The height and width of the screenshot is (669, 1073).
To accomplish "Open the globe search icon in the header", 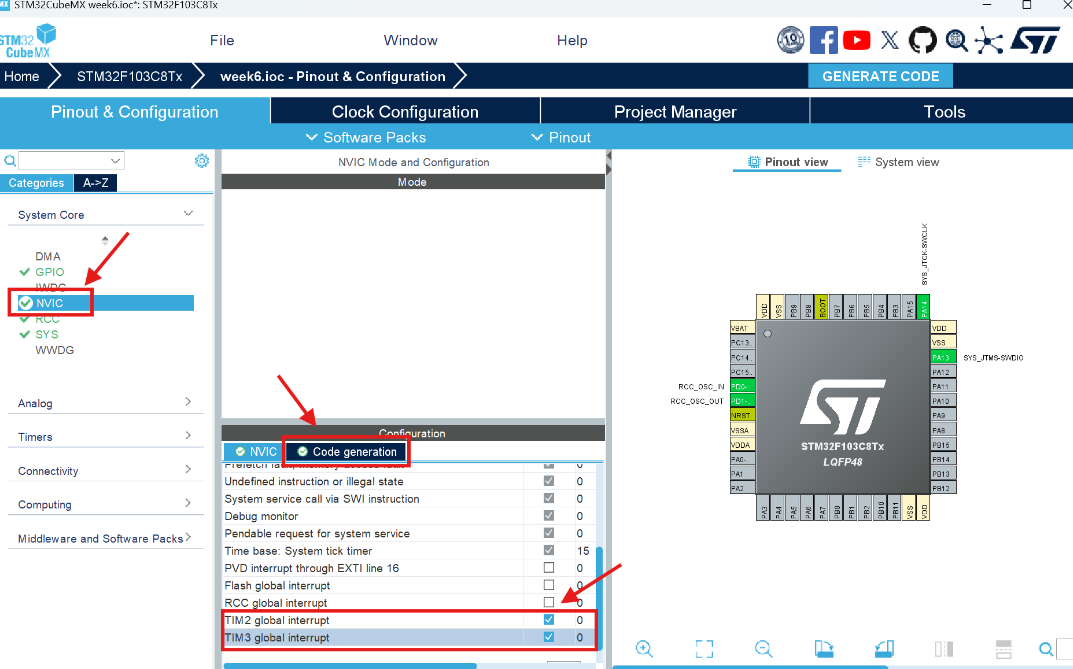I will (x=957, y=40).
